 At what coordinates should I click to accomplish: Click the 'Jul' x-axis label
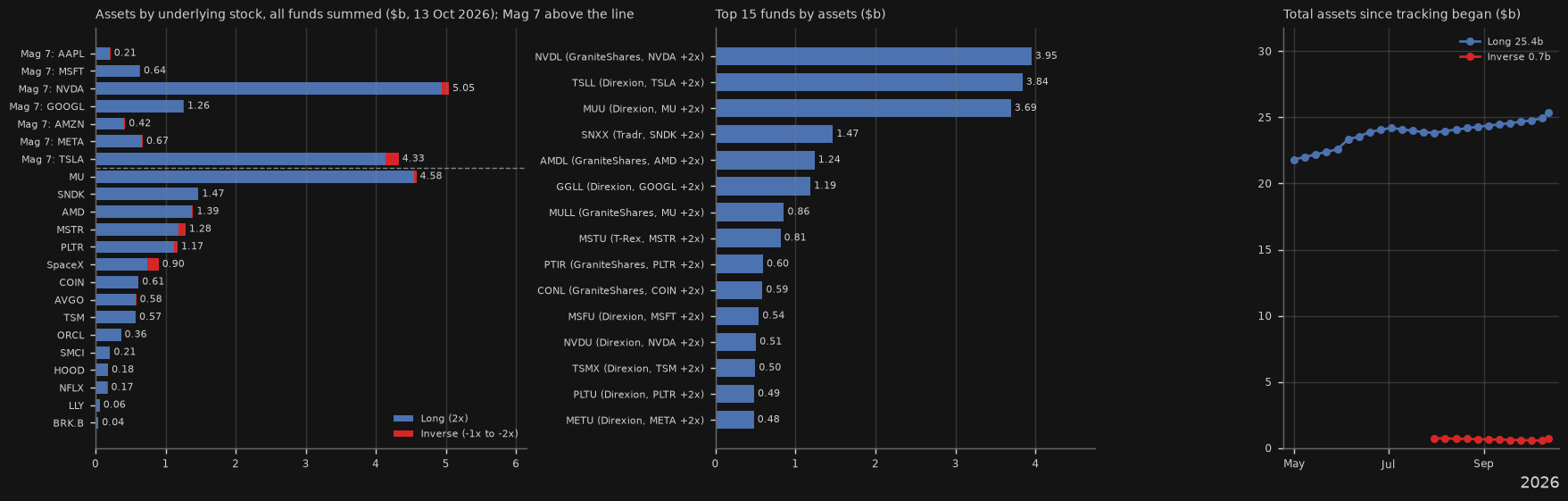(x=1388, y=464)
